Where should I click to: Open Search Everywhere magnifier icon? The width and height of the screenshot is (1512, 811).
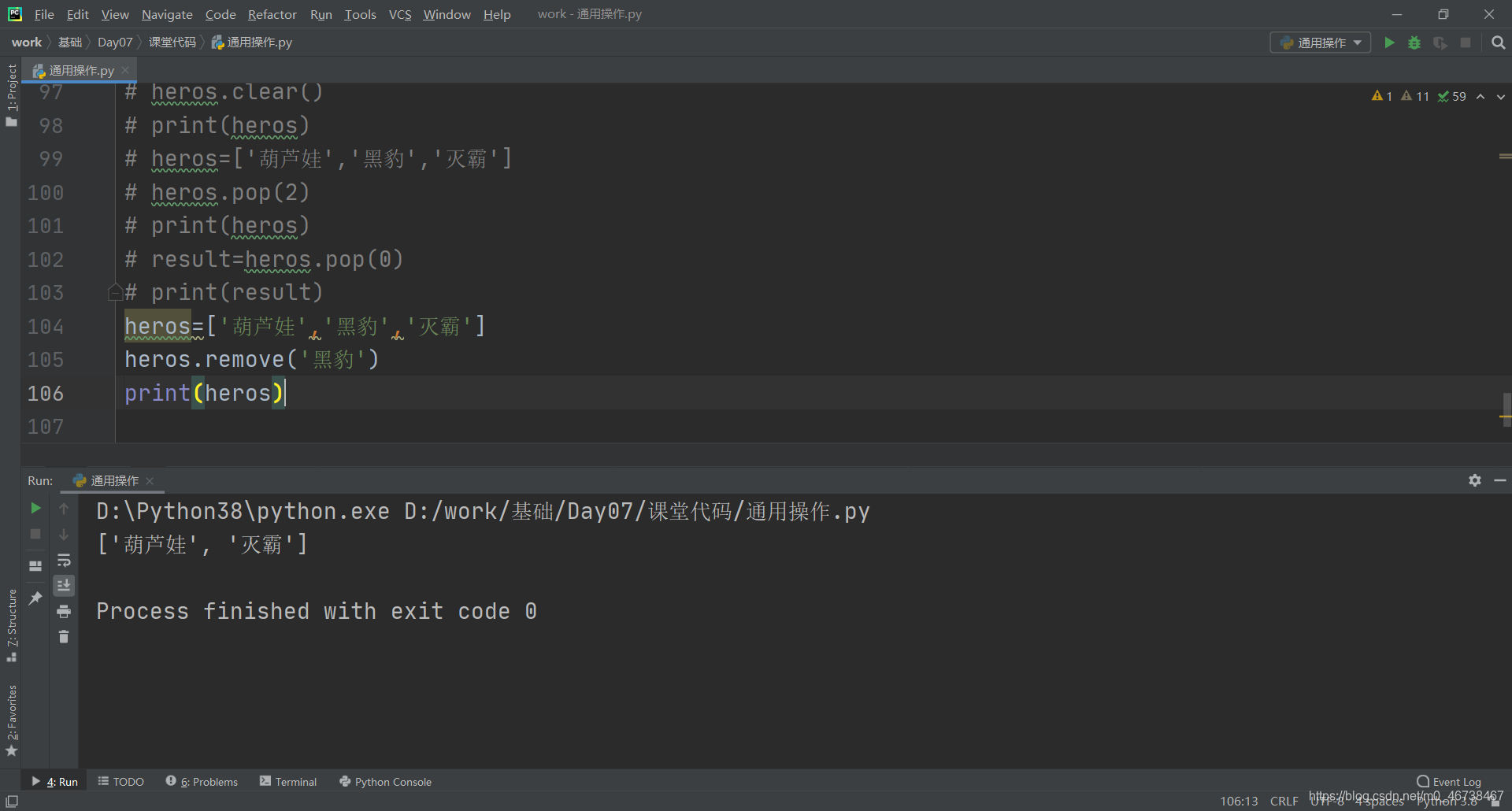coord(1498,43)
